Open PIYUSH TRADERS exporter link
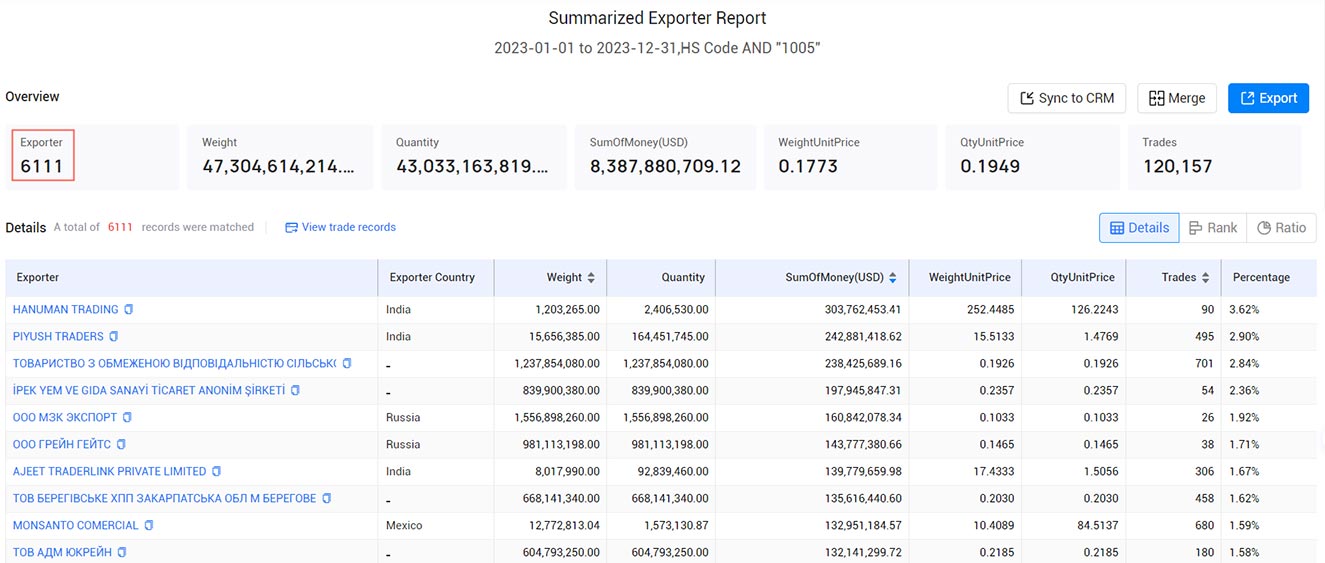1325x563 pixels. [x=58, y=337]
